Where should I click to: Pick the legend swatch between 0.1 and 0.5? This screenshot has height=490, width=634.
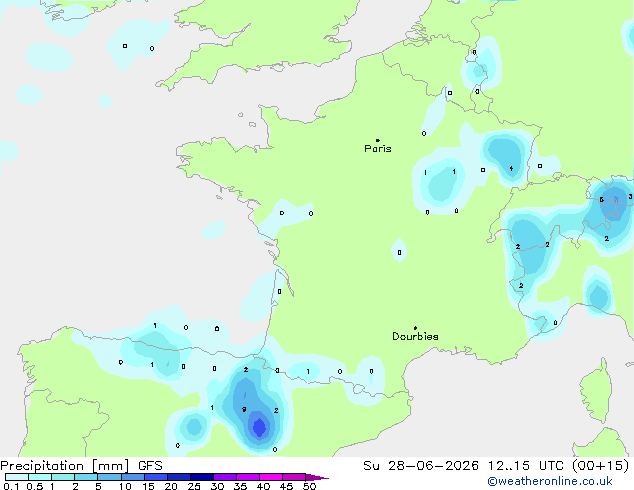tap(17, 477)
